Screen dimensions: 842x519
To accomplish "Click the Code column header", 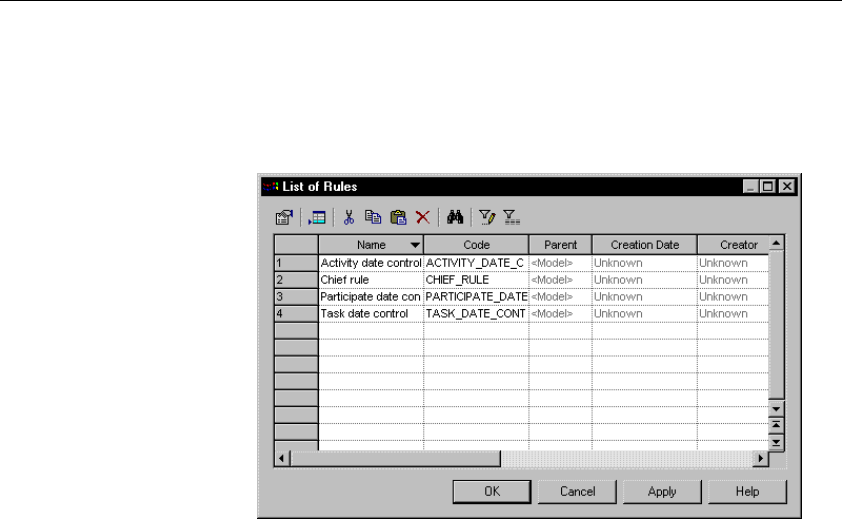I will tap(476, 245).
